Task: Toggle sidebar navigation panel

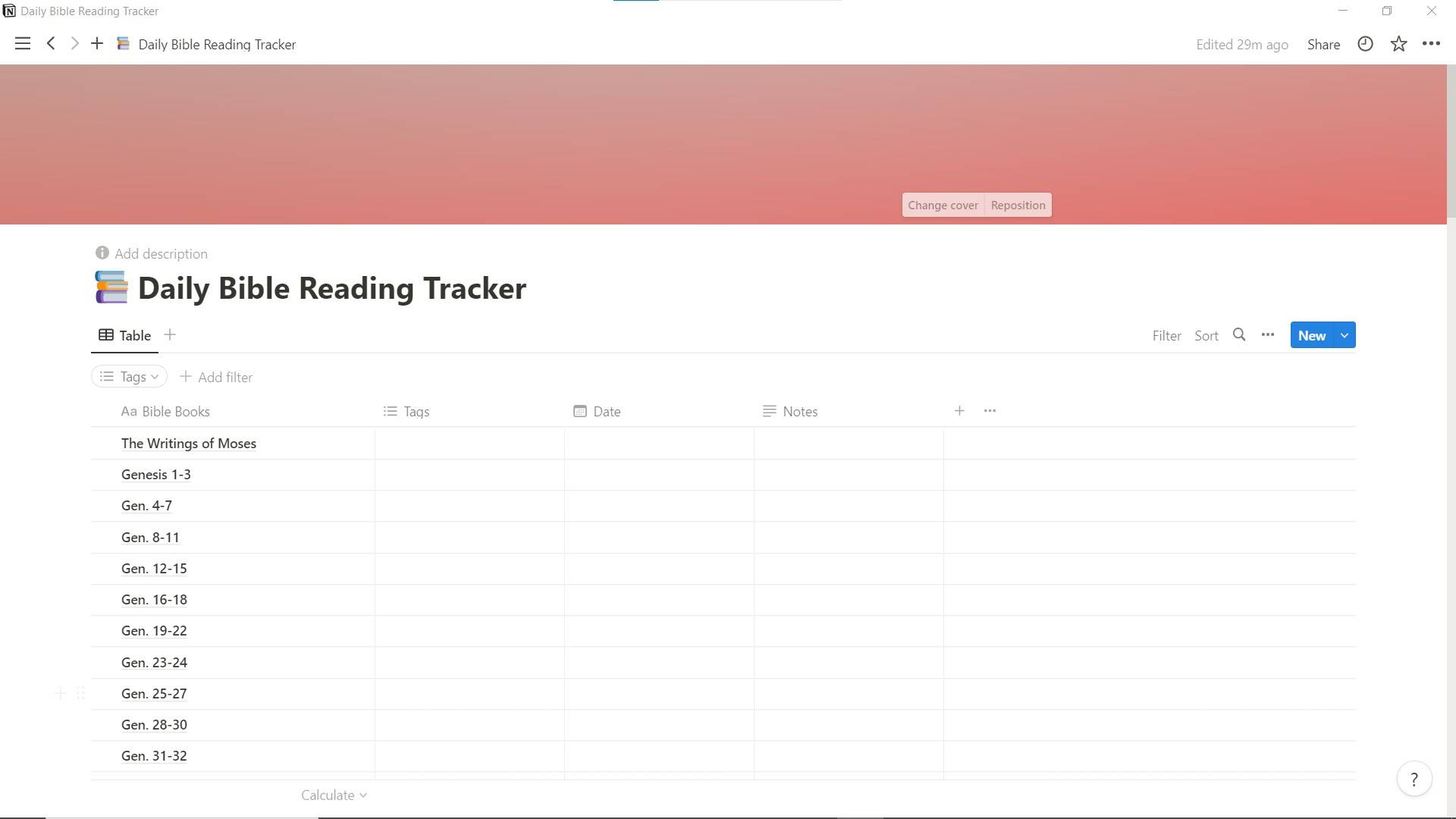Action: click(22, 44)
